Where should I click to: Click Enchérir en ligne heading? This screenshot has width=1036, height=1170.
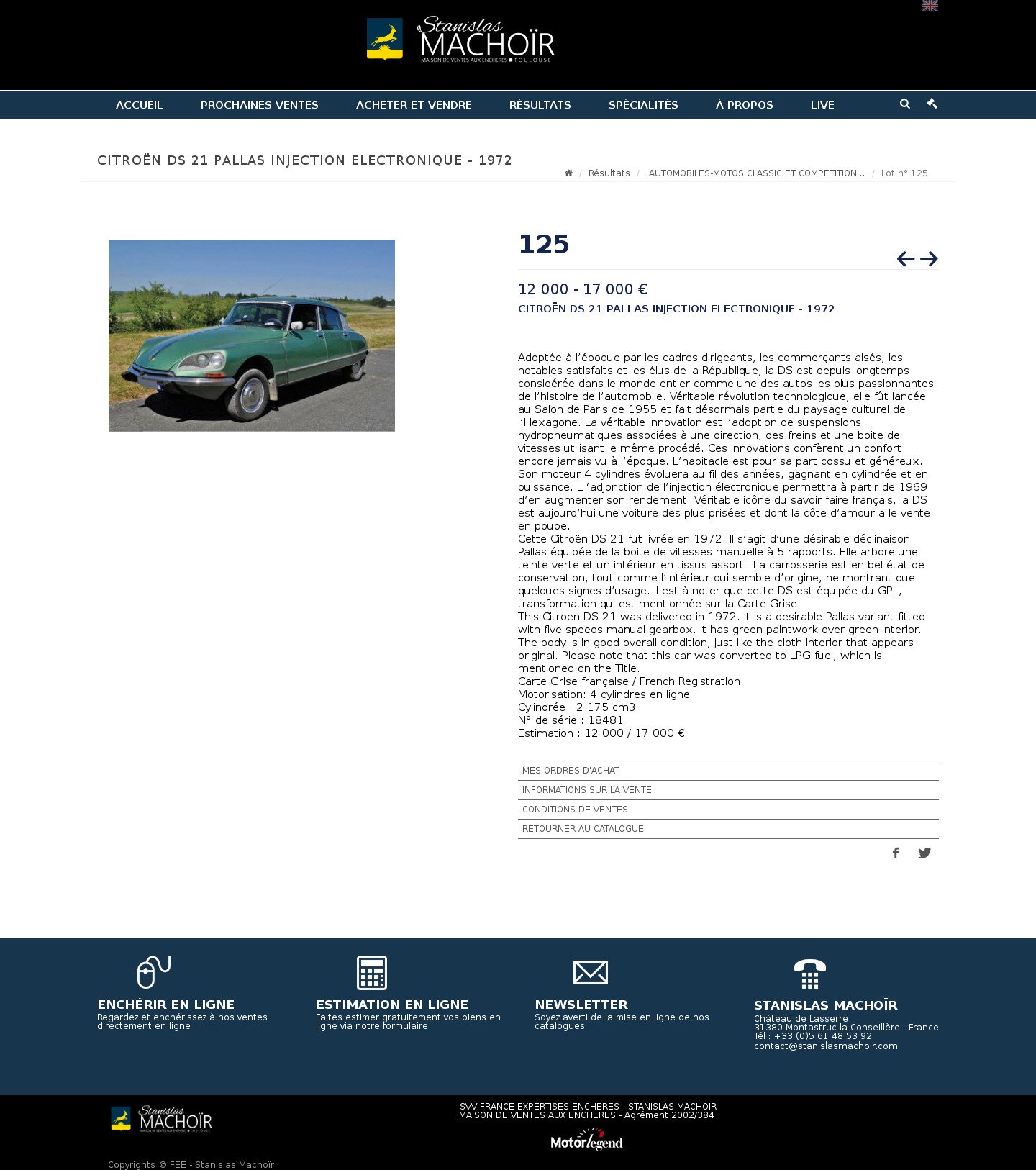click(x=166, y=1005)
